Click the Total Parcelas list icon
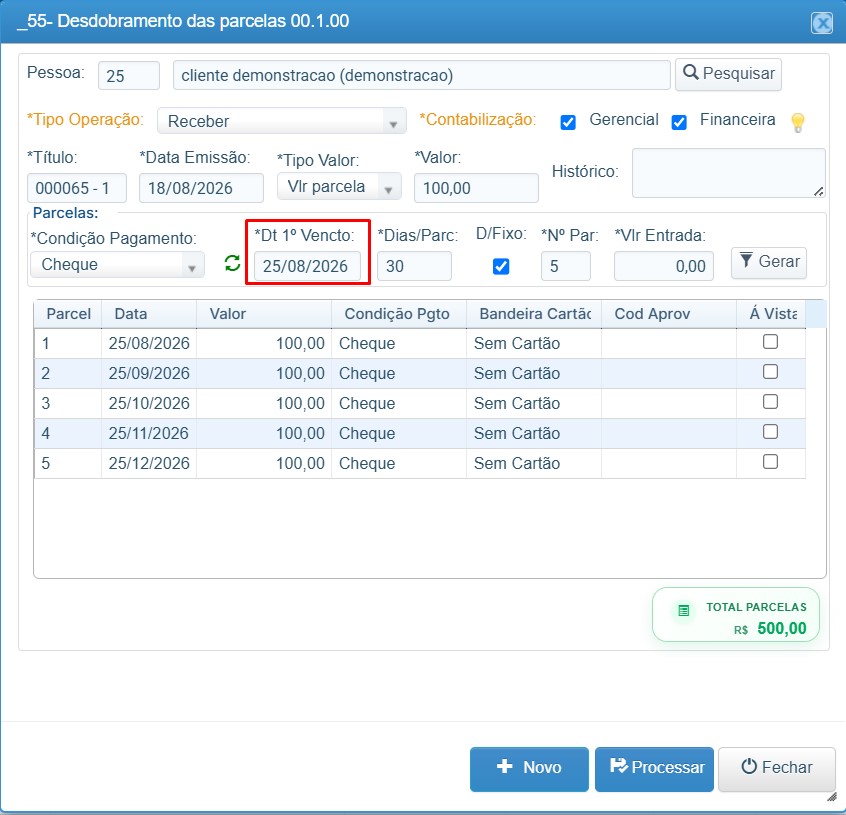 pos(684,611)
